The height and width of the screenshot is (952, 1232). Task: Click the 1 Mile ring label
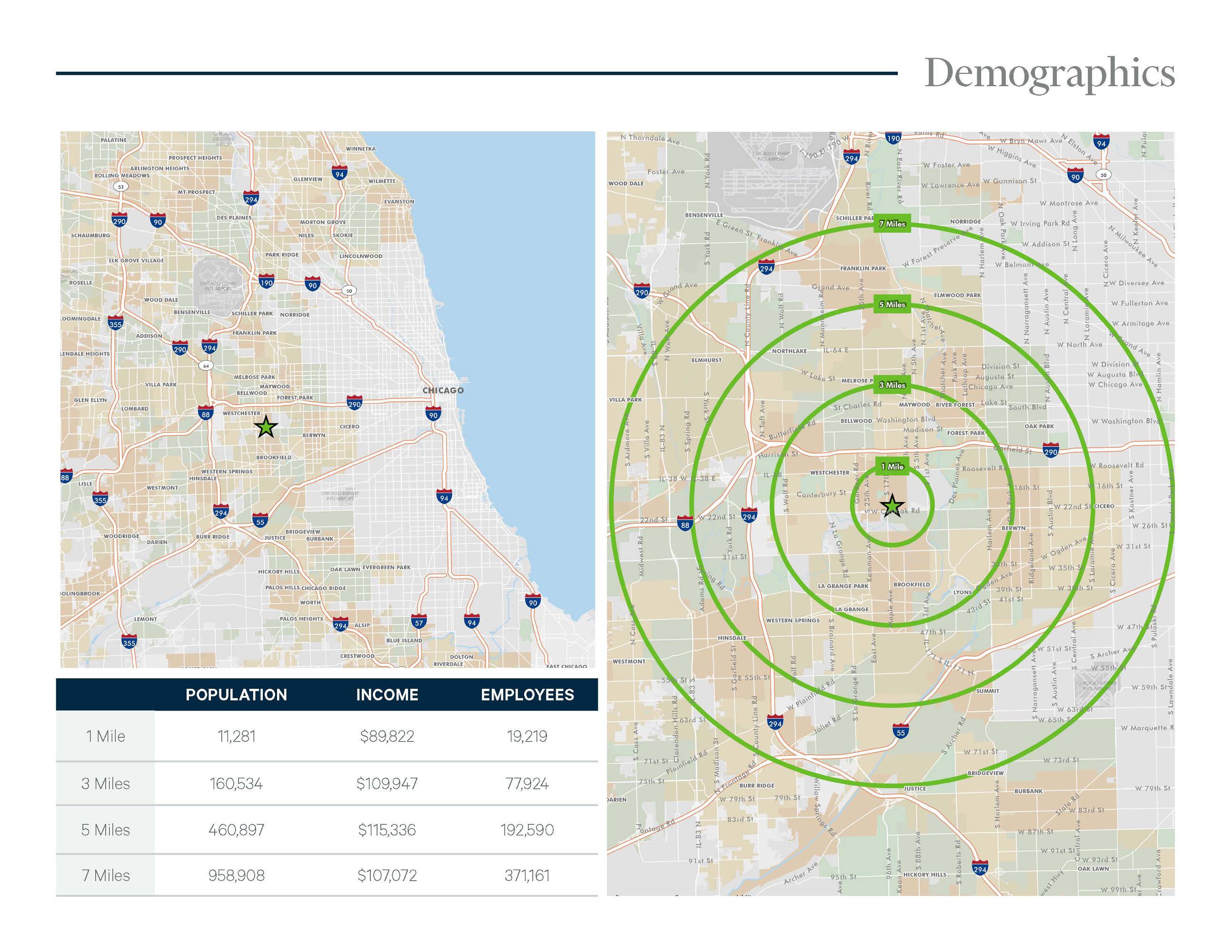(x=893, y=466)
